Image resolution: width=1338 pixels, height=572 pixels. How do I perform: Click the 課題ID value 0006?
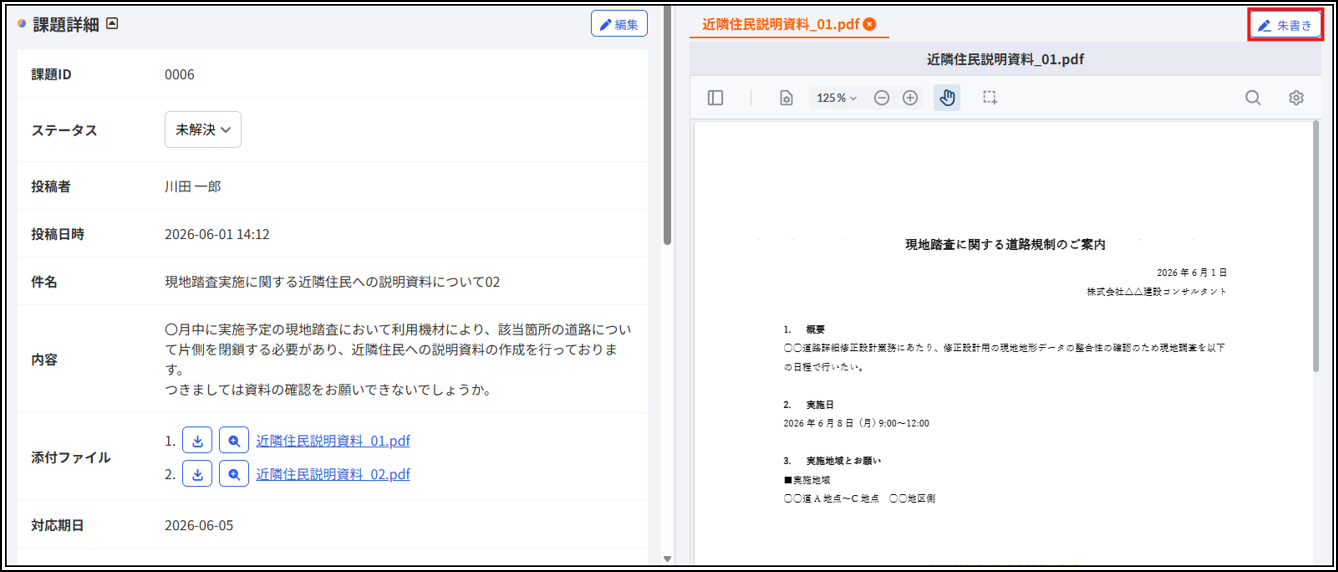[x=180, y=74]
